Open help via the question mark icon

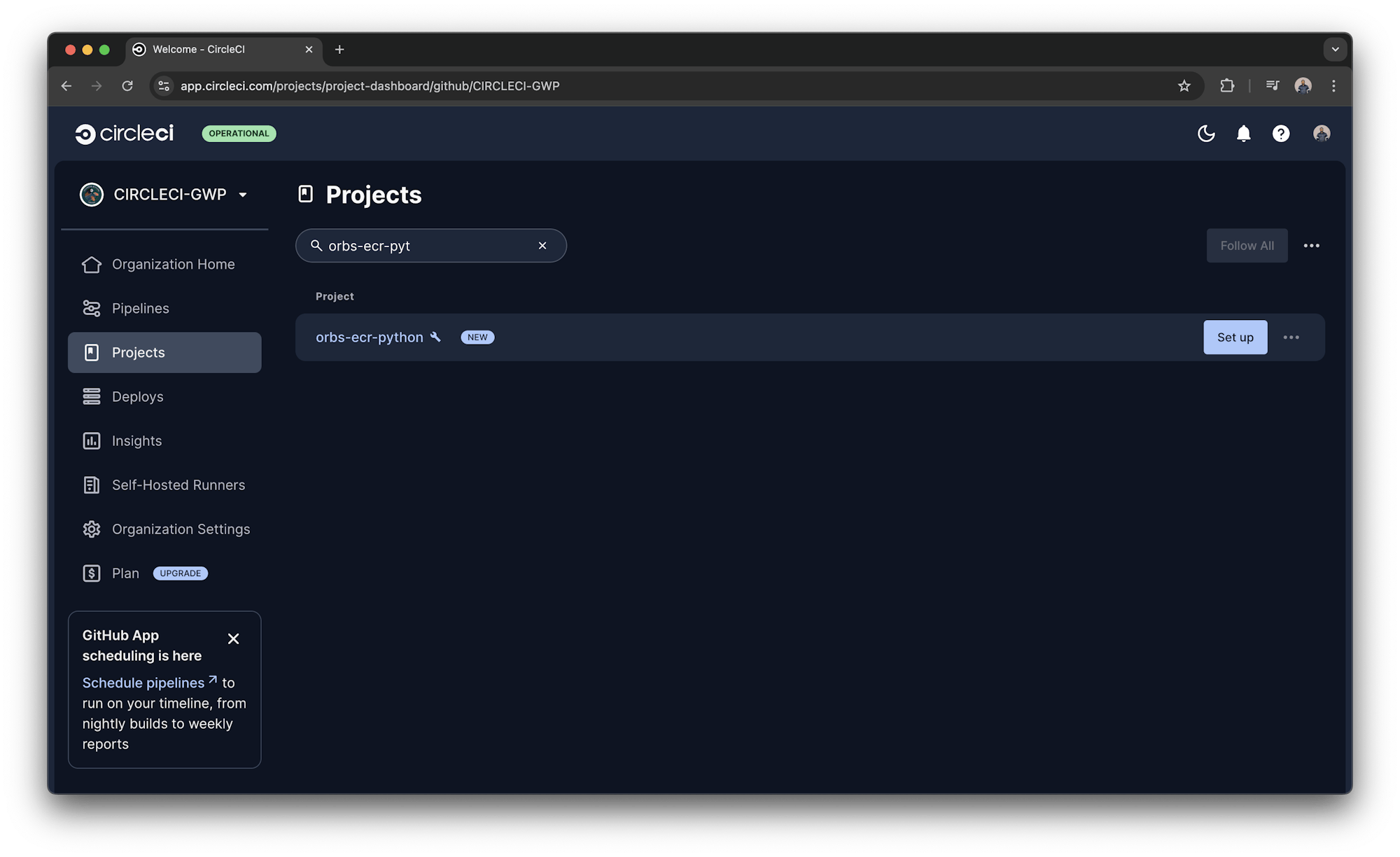click(1280, 134)
